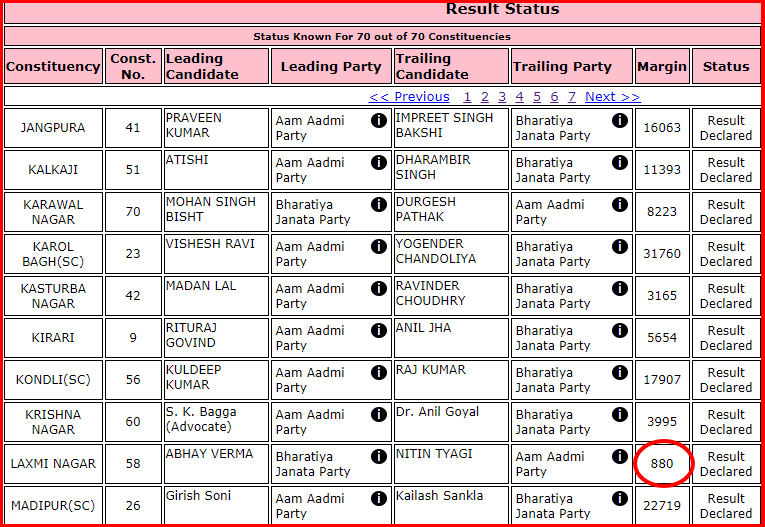765x527 pixels.
Task: Select the MADIPUR(SC) constituency cell
Action: pyautogui.click(x=54, y=506)
